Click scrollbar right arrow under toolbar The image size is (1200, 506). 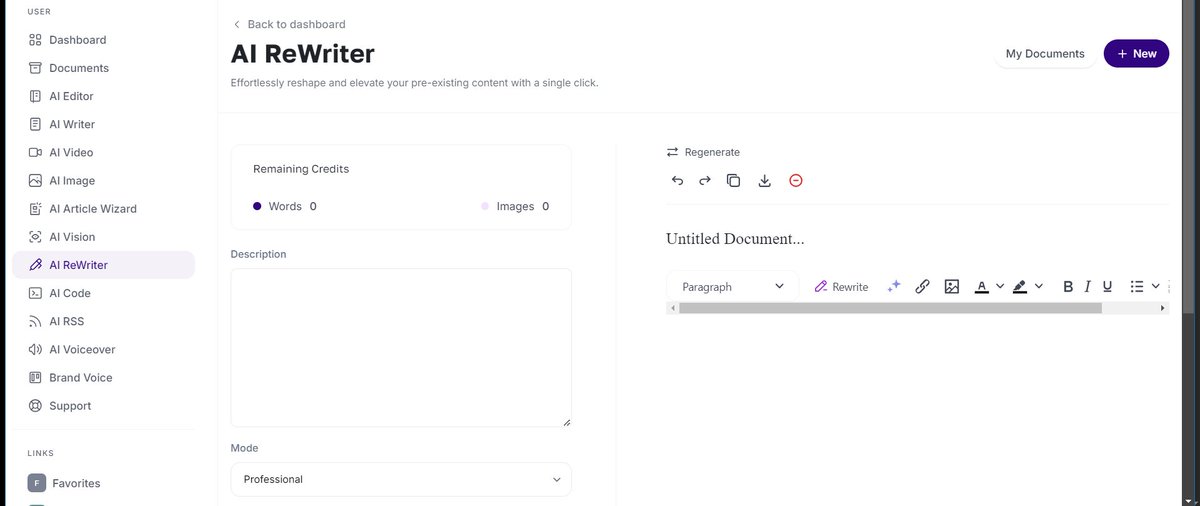(1163, 308)
